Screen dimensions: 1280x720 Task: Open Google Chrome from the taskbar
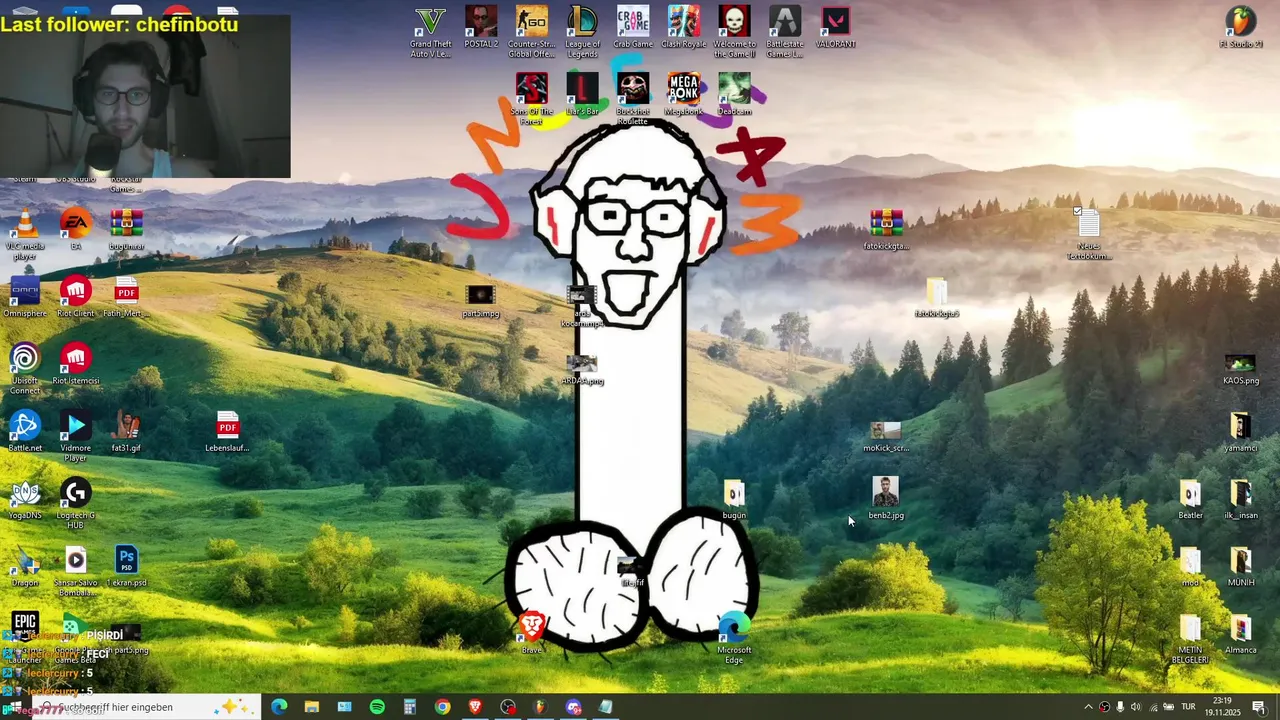tap(442, 707)
